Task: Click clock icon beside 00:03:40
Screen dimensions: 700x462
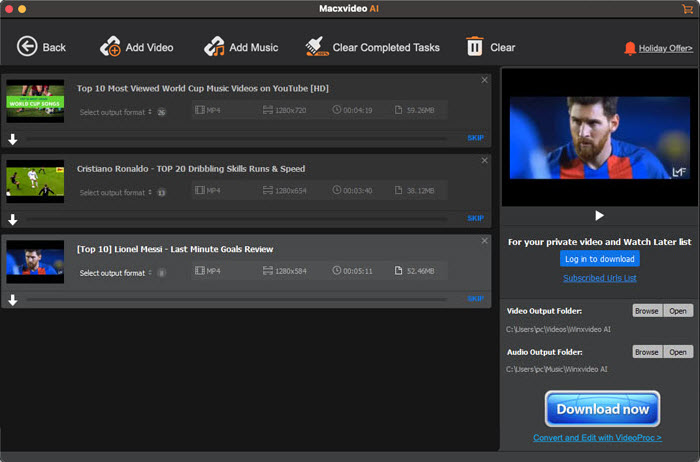Action: [x=337, y=190]
